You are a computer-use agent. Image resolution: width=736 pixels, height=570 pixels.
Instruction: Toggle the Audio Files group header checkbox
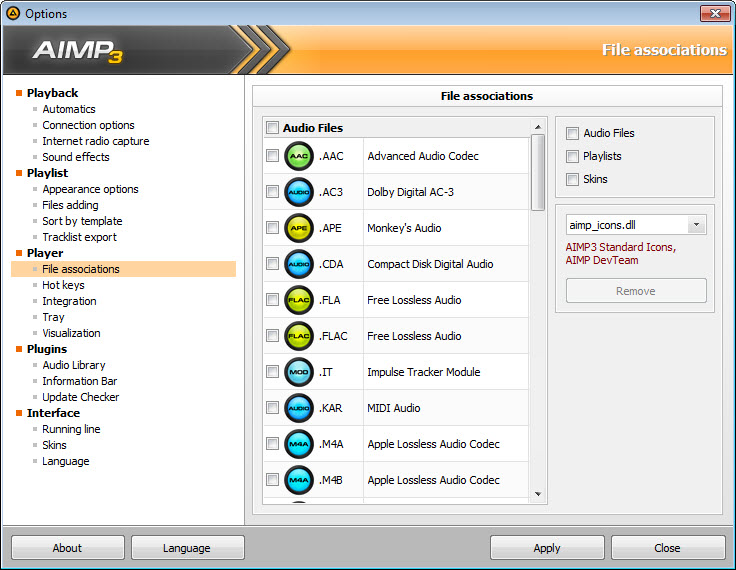(272, 127)
